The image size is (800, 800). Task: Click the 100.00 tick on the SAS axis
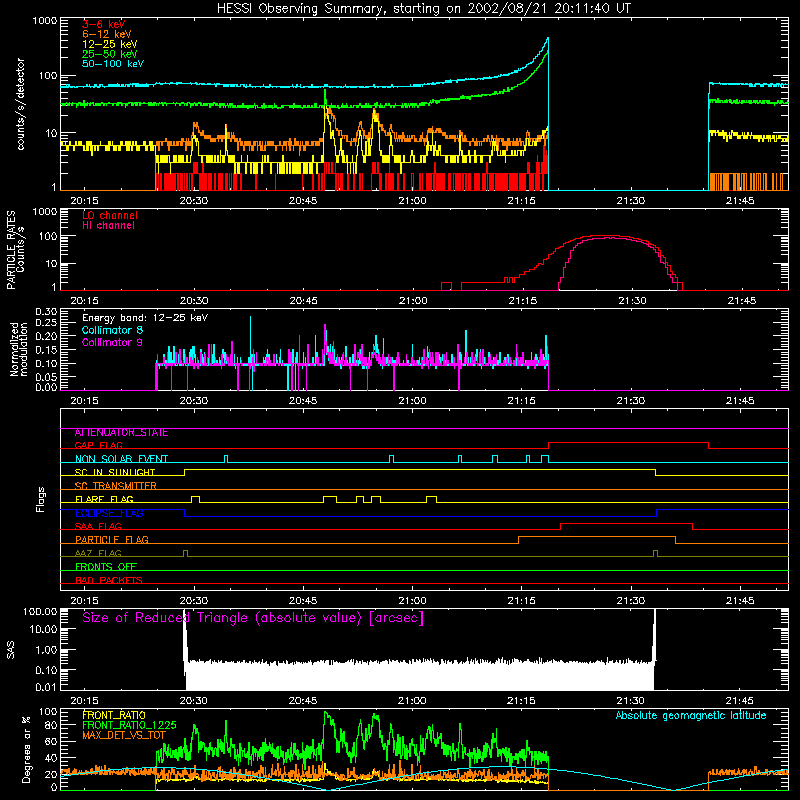pyautogui.click(x=40, y=612)
